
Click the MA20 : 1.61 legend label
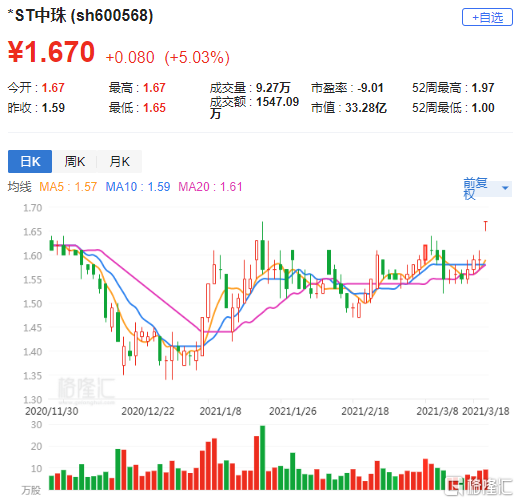[210, 187]
